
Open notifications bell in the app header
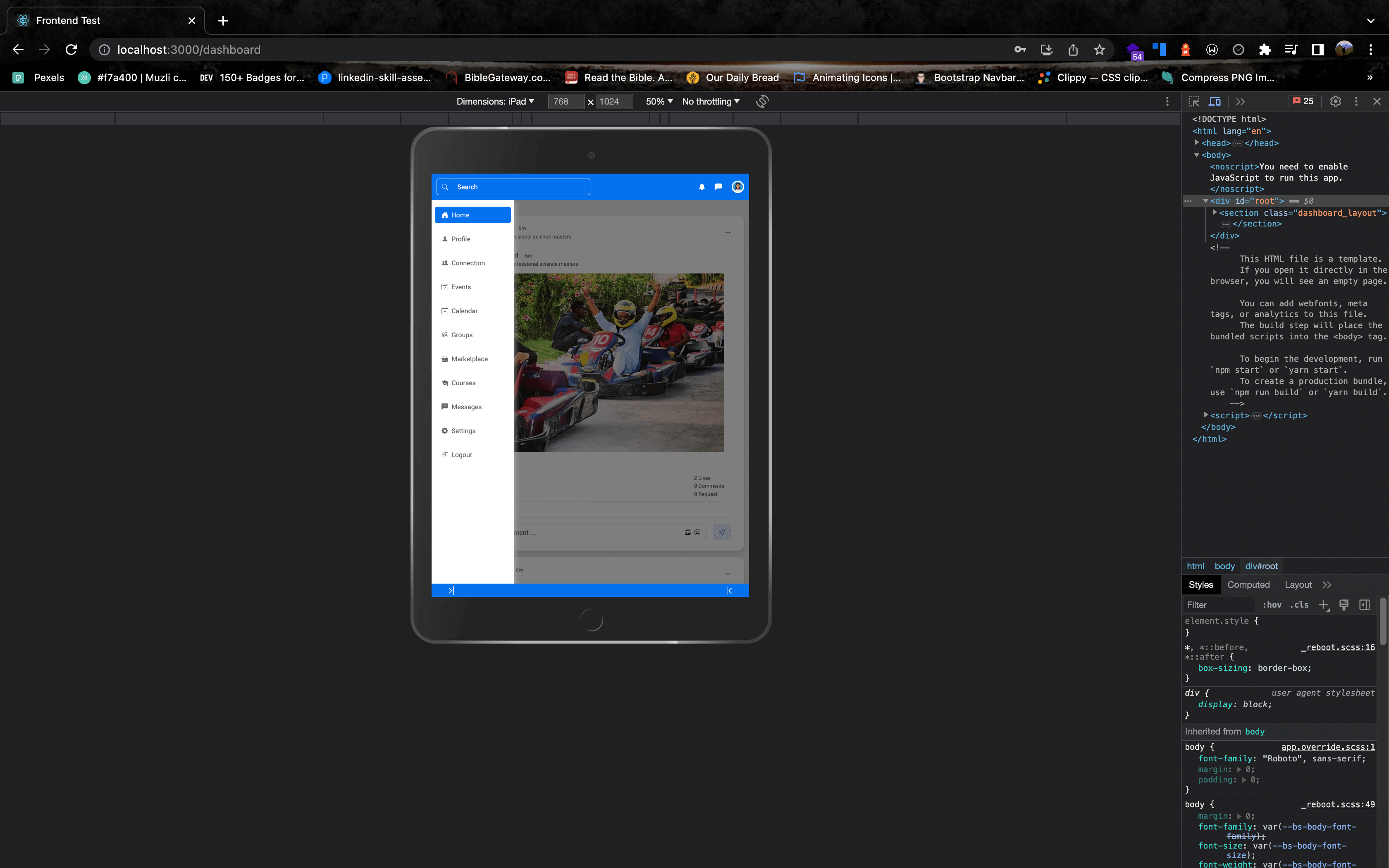click(702, 186)
